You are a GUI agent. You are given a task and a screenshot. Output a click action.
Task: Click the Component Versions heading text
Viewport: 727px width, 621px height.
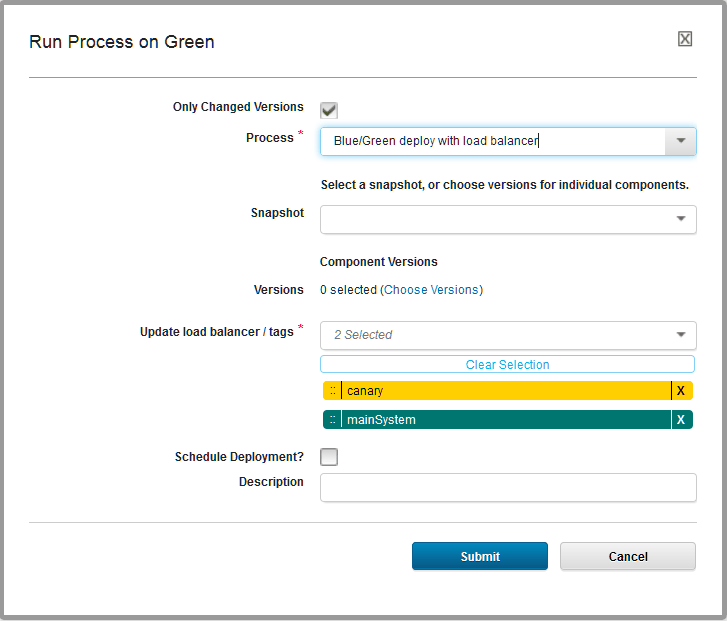[378, 262]
